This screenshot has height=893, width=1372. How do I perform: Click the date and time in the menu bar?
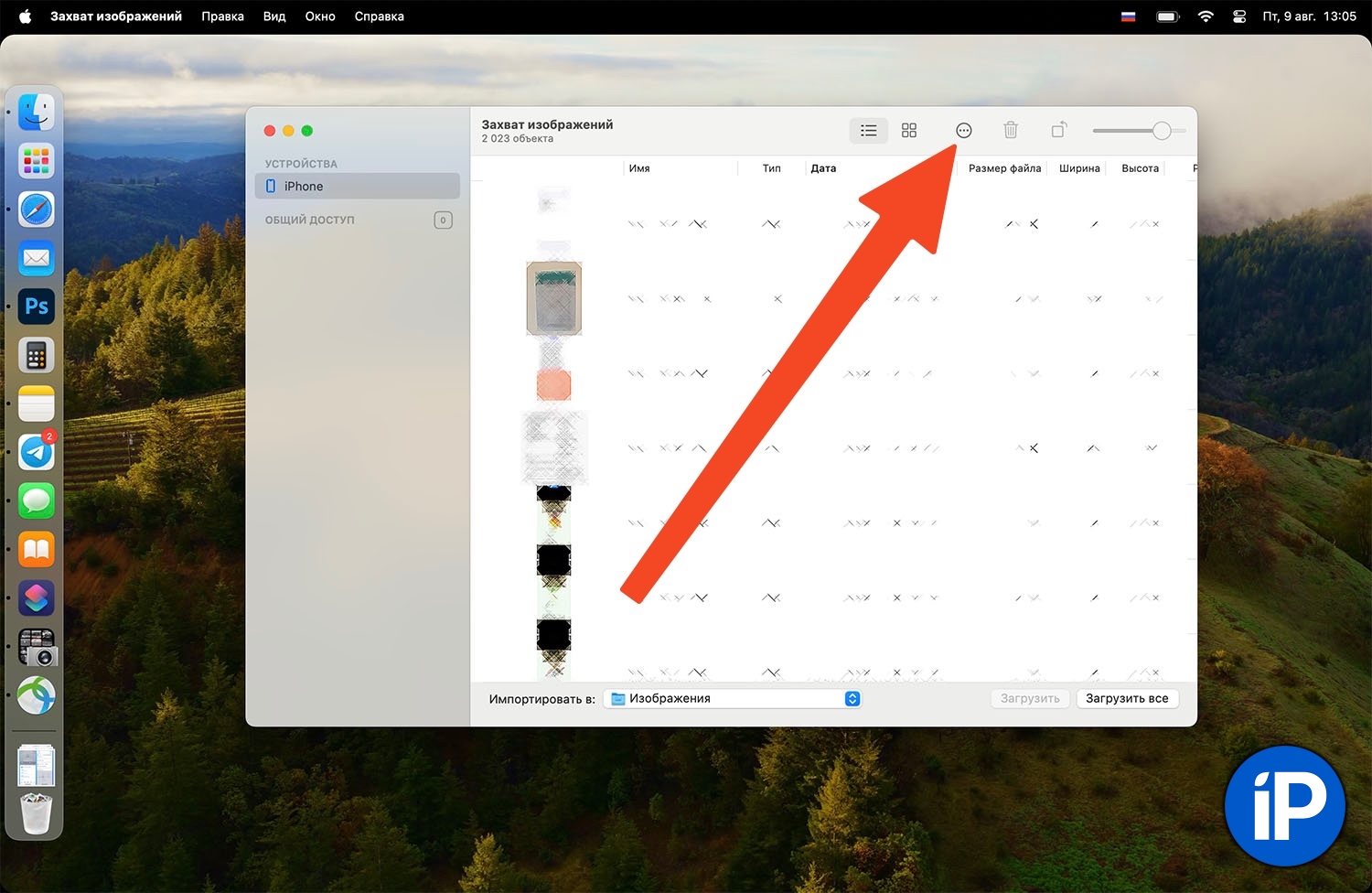pos(1309,16)
